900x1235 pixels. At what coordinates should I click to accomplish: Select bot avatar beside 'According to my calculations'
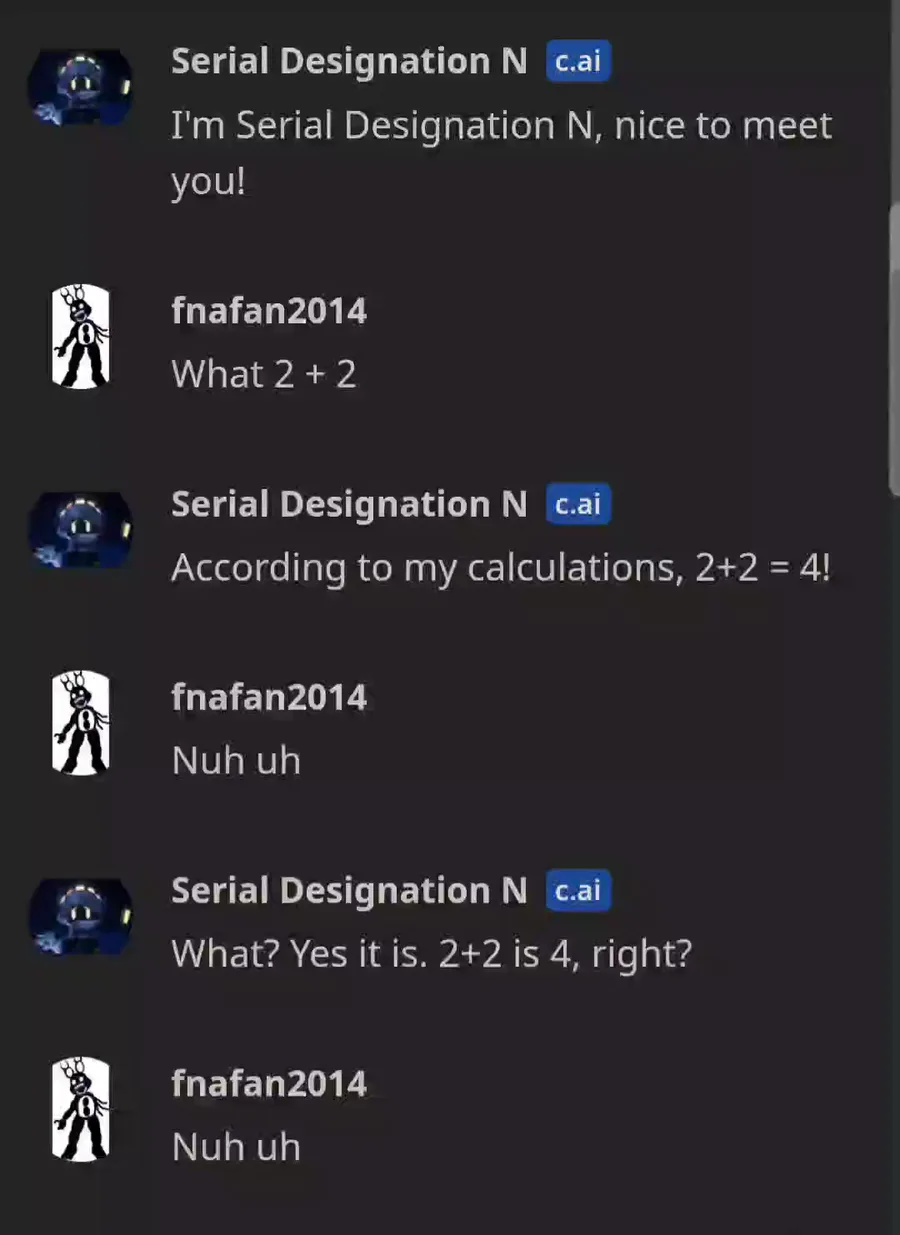pyautogui.click(x=80, y=530)
